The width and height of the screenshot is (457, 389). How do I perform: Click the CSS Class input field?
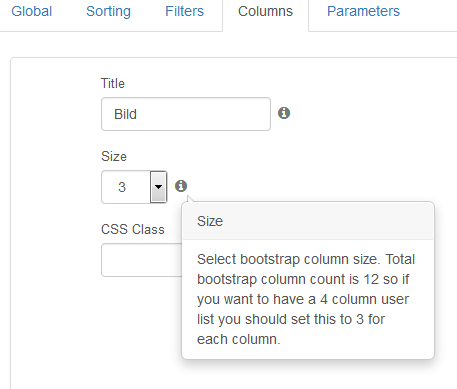[x=142, y=260]
